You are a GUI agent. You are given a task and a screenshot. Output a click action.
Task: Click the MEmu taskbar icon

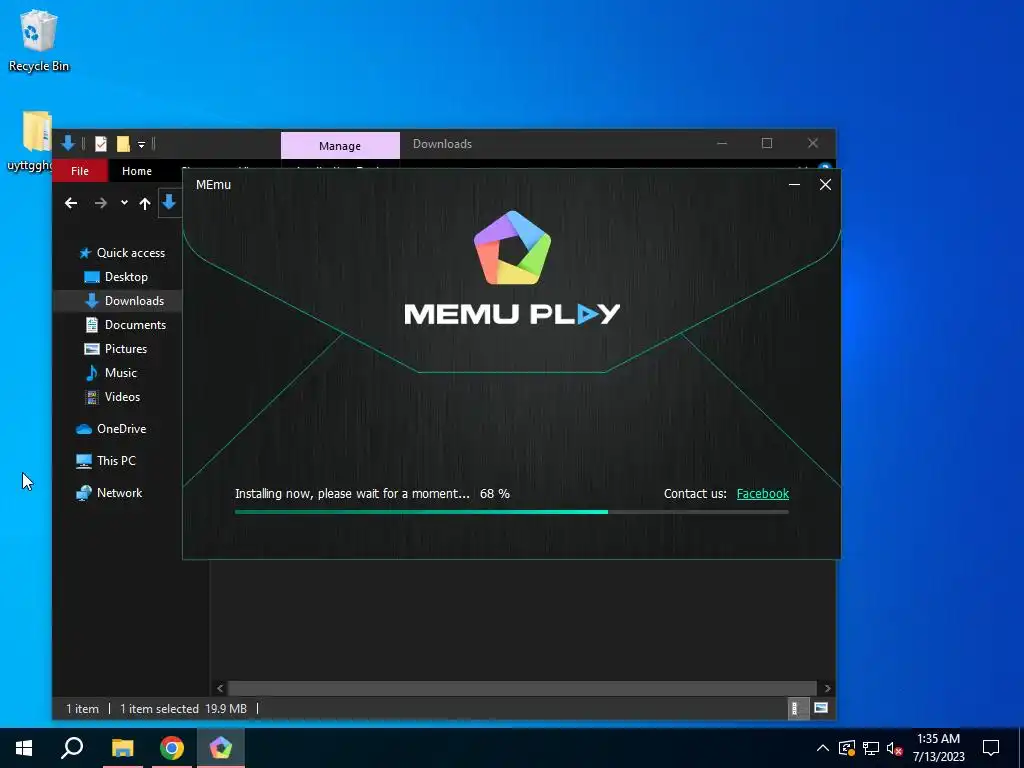click(221, 748)
